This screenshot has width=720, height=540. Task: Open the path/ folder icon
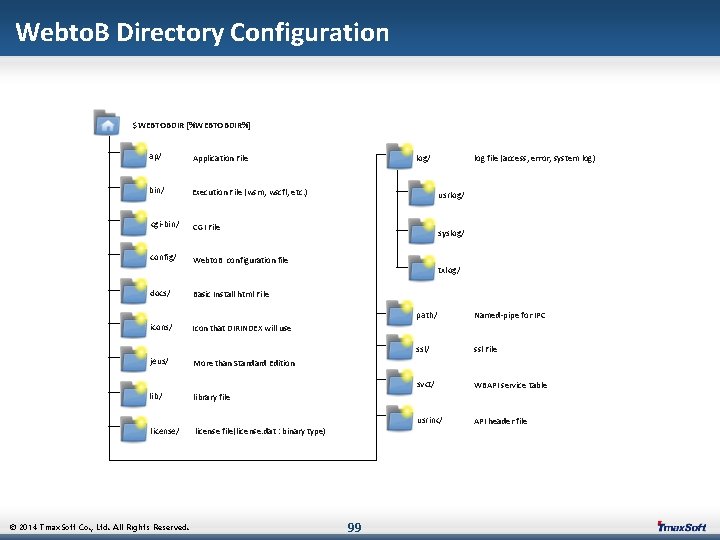tap(399, 313)
